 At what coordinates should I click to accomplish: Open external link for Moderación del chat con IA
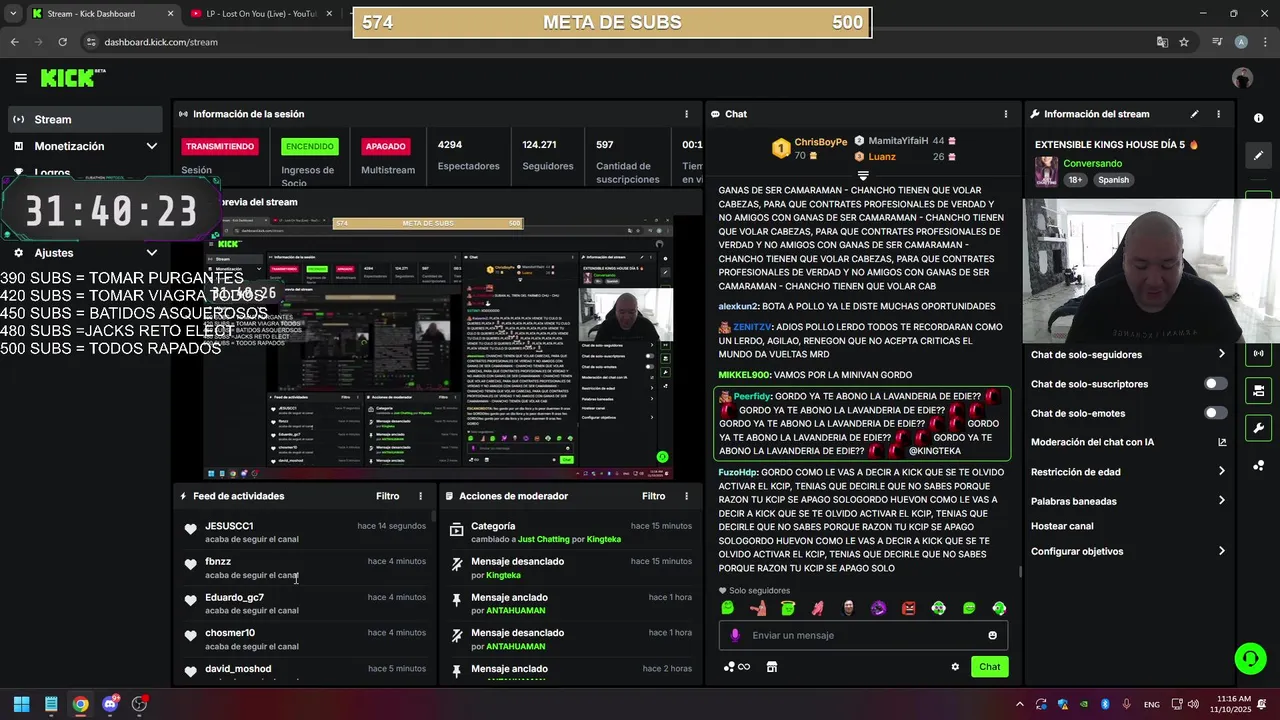[1222, 442]
